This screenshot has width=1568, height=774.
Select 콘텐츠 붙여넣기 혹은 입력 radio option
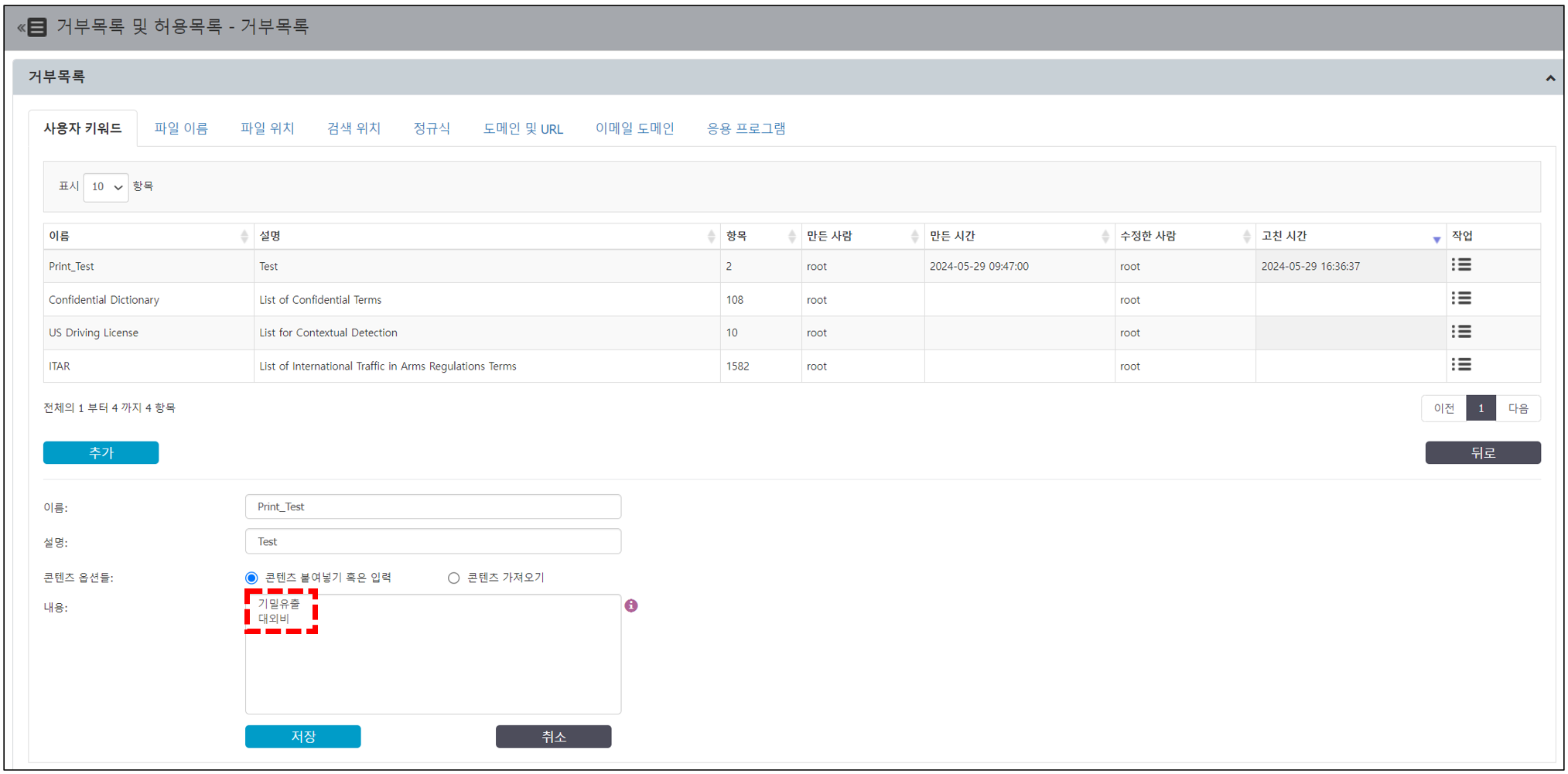pos(251,578)
